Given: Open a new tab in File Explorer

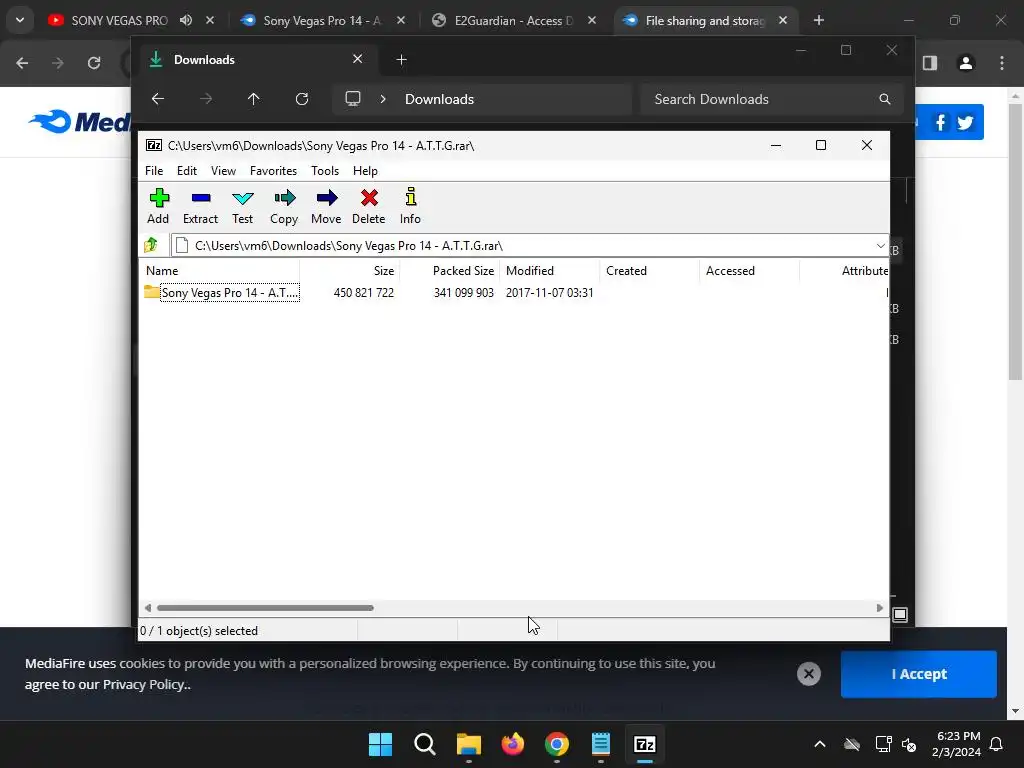Looking at the screenshot, I should coord(402,60).
